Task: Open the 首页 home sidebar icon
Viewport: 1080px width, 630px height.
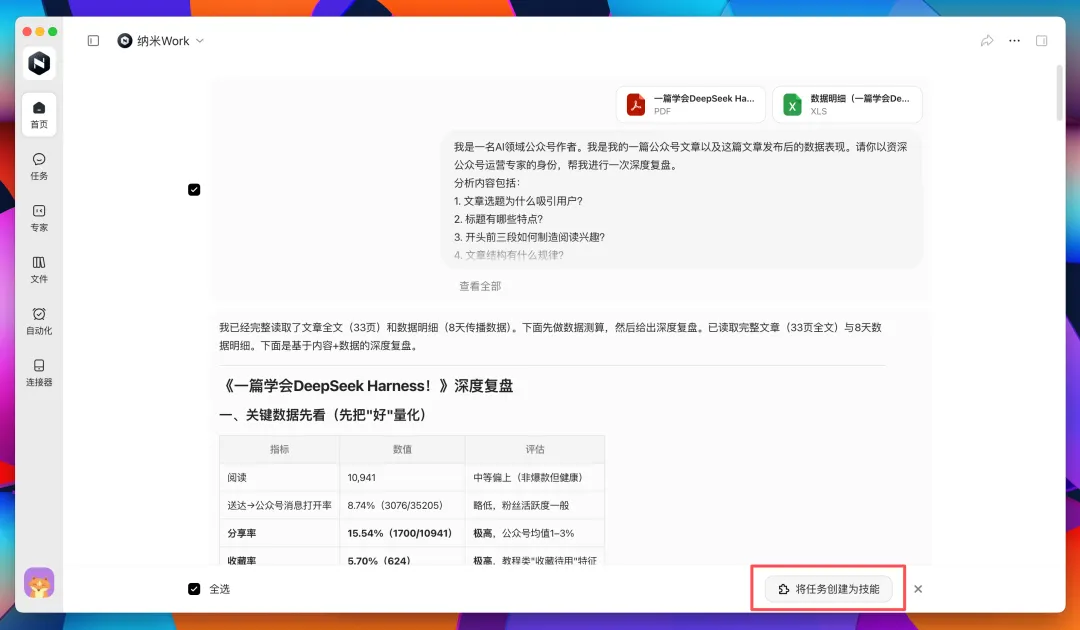Action: (x=39, y=114)
